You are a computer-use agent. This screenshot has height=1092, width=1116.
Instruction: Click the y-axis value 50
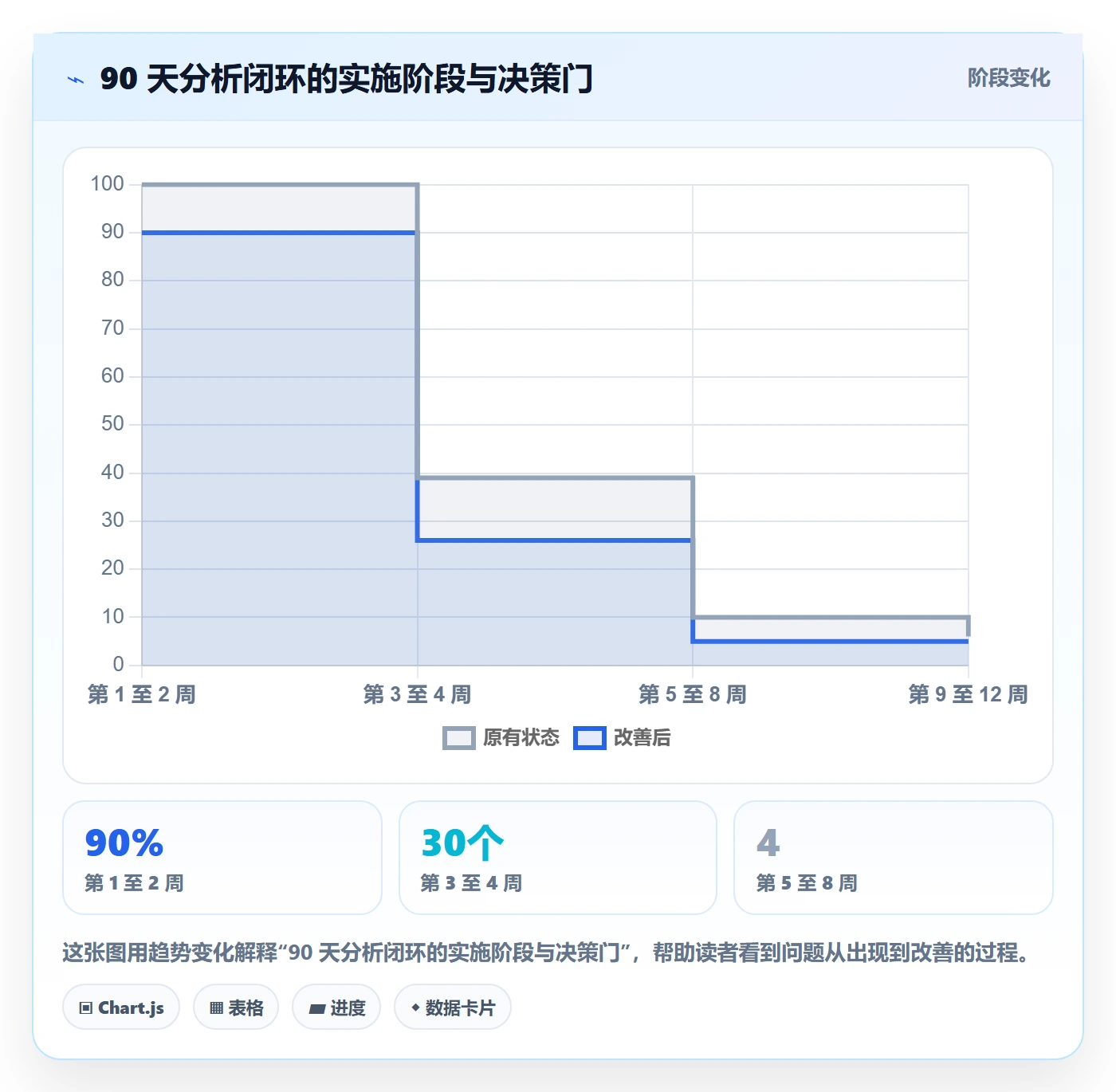112,424
